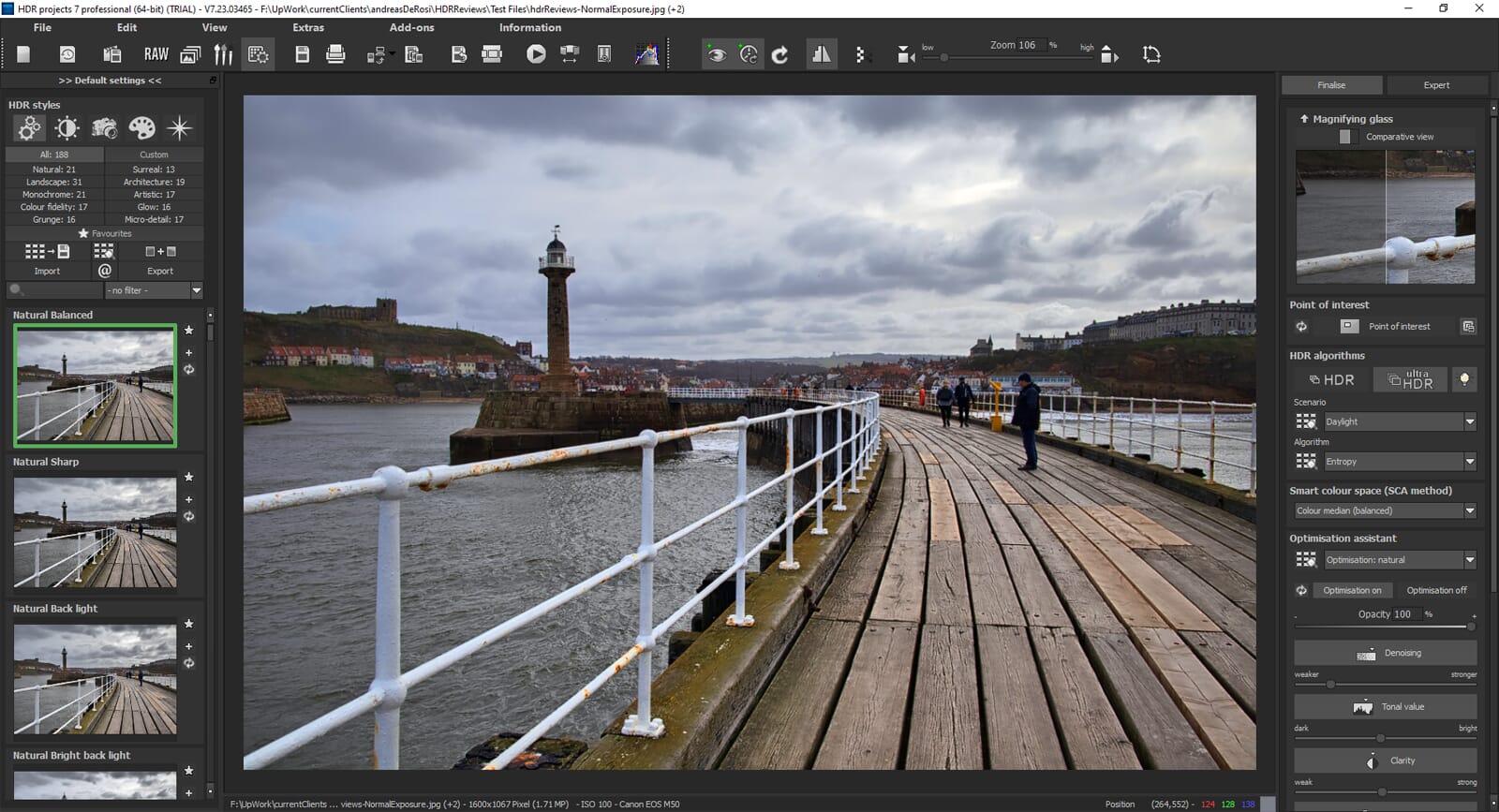Click the printer icon in toolbar
Screen dimensions: 1499x812
pyautogui.click(x=335, y=54)
